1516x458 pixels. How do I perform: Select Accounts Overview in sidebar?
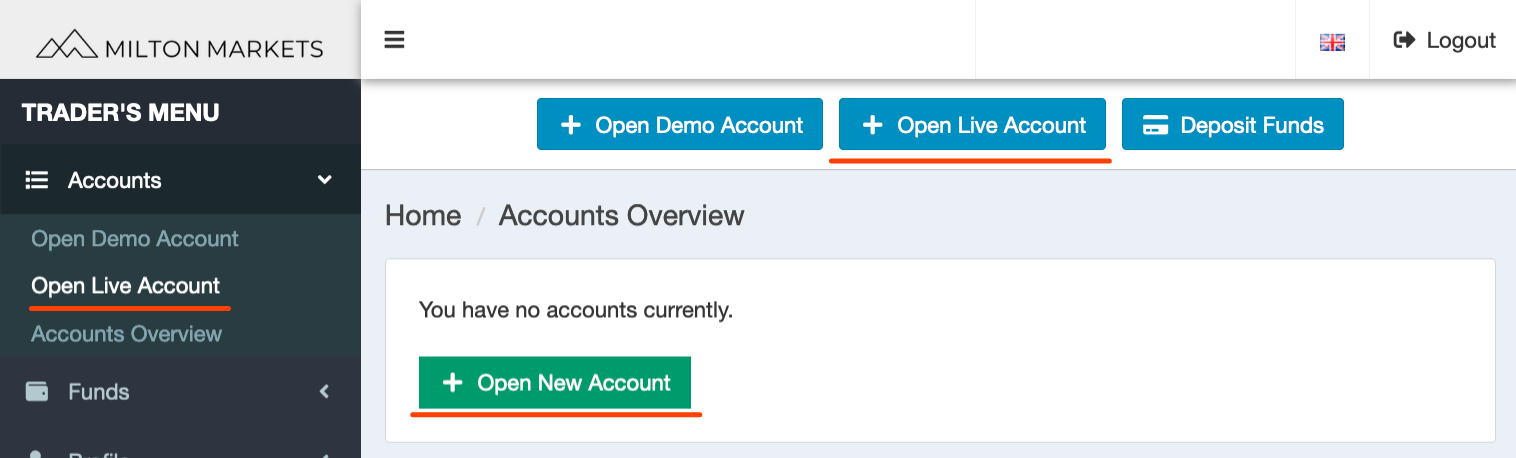[x=127, y=334]
